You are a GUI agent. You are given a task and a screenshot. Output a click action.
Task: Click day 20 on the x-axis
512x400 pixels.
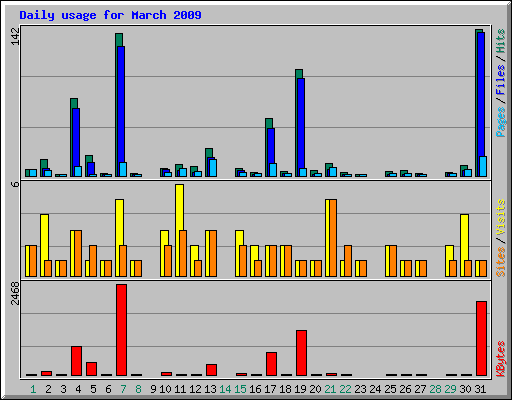point(315,389)
